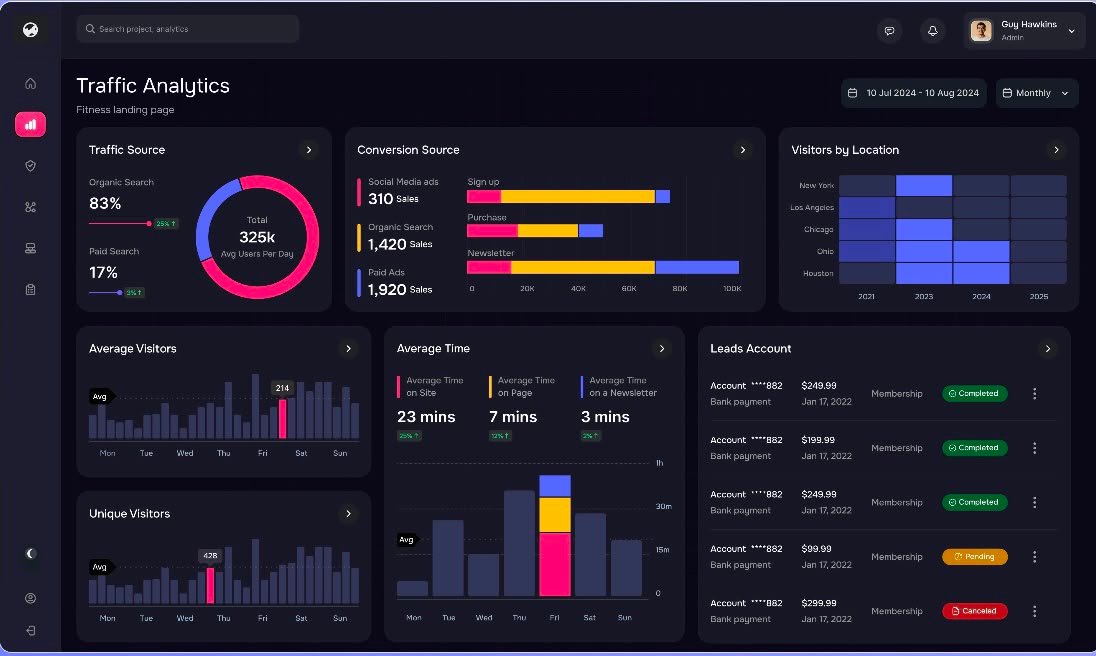
Task: Click the Organic Search 83% progress line
Action: pyautogui.click(x=120, y=224)
